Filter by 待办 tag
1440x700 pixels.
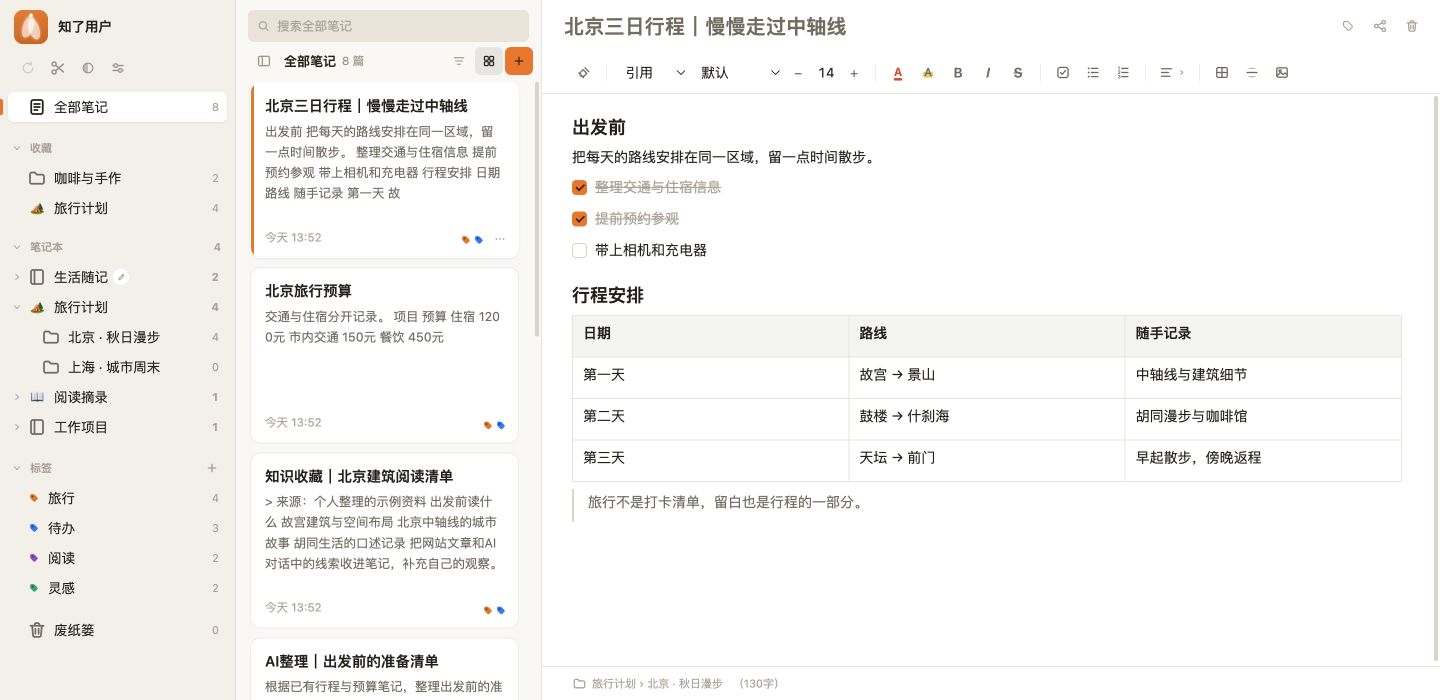117,528
